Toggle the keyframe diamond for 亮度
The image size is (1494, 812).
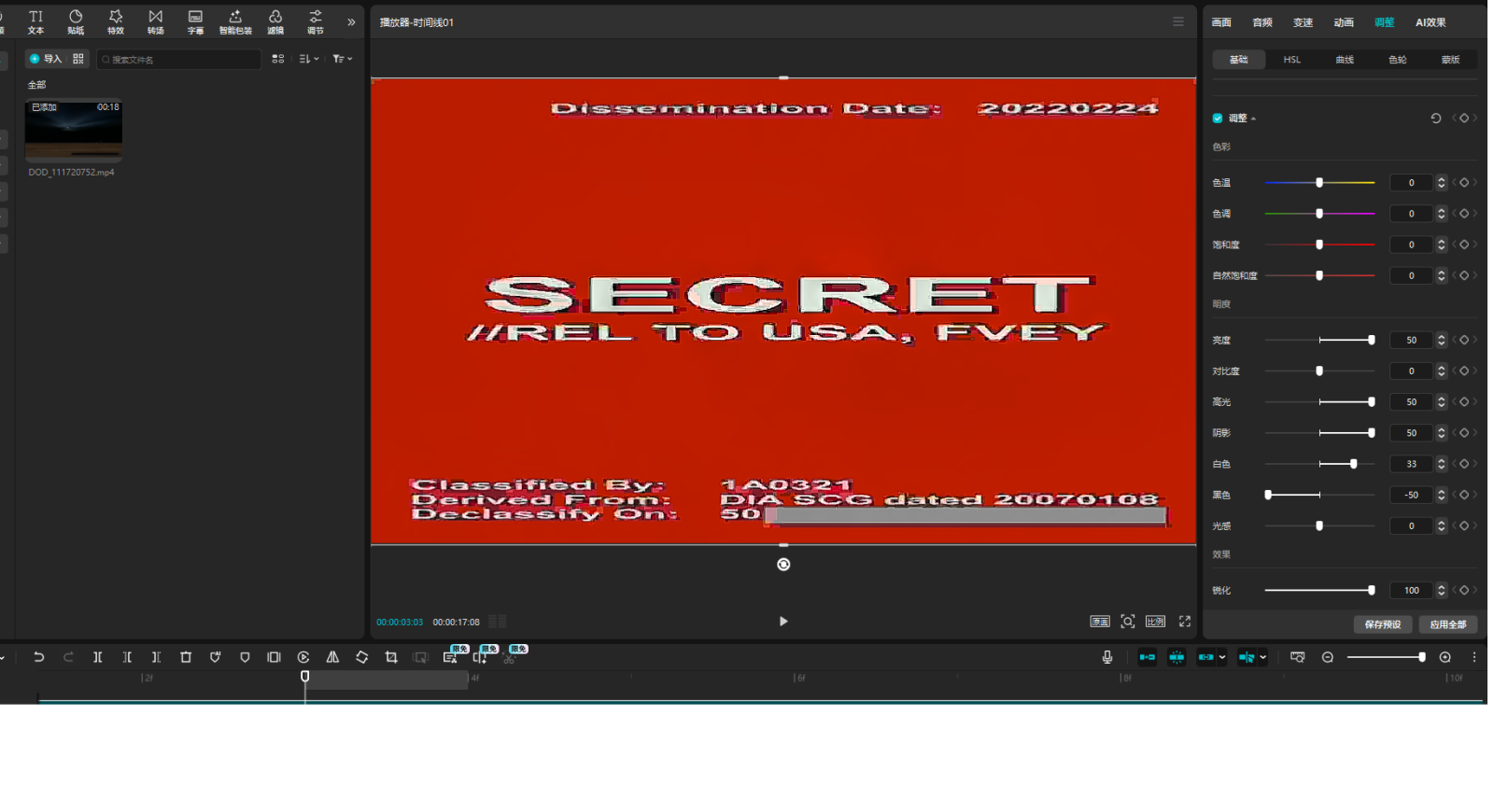pyautogui.click(x=1464, y=340)
